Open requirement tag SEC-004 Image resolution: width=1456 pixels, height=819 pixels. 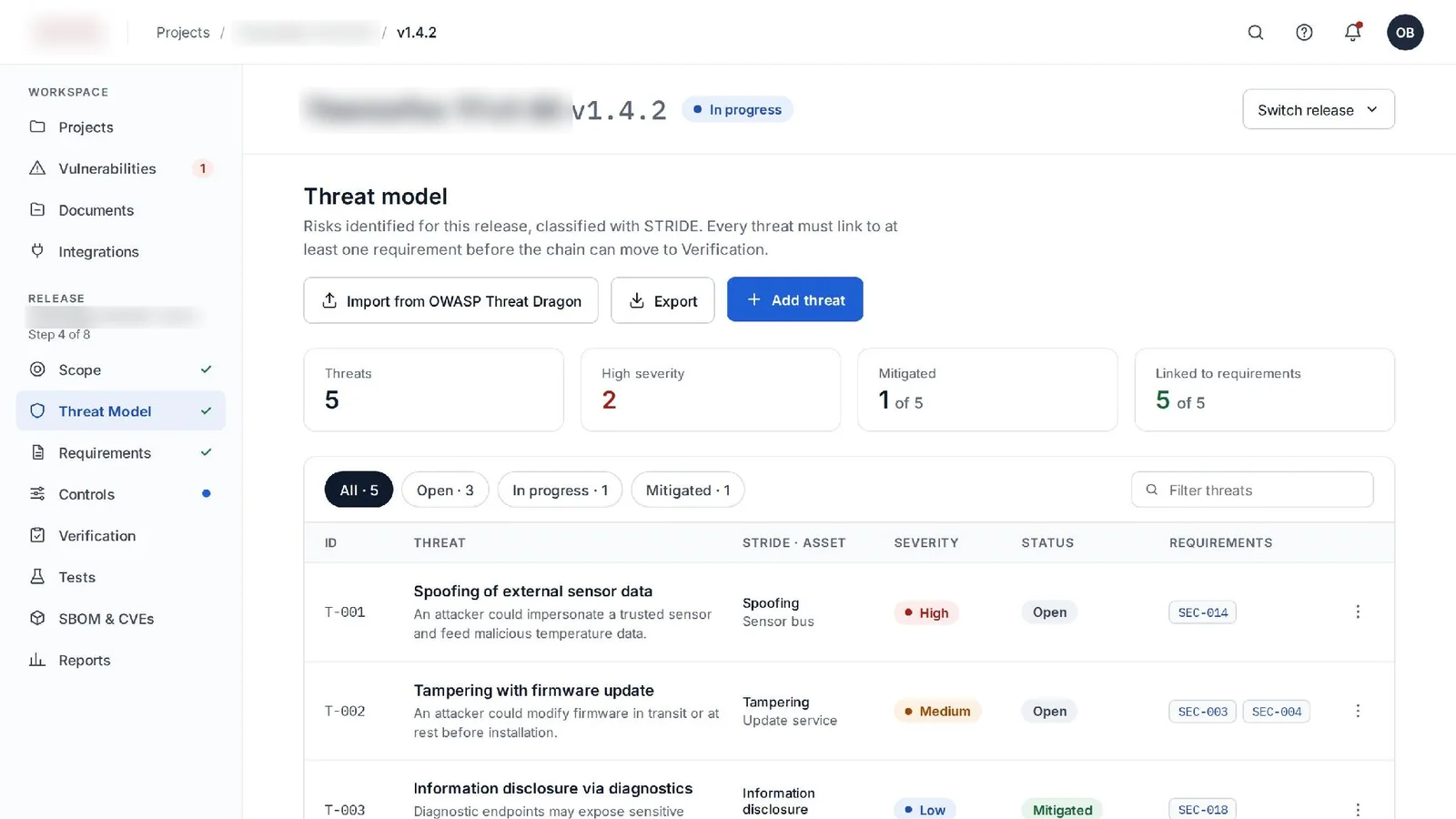(1276, 712)
